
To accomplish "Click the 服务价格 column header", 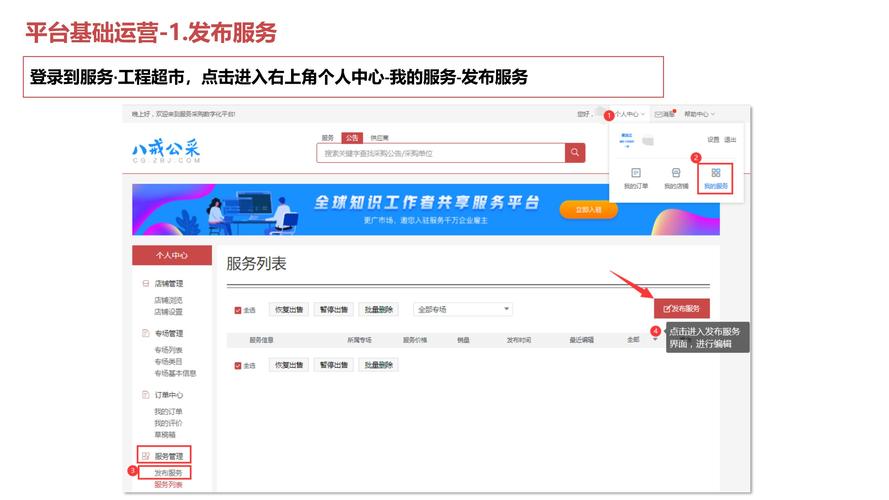I will point(415,340).
